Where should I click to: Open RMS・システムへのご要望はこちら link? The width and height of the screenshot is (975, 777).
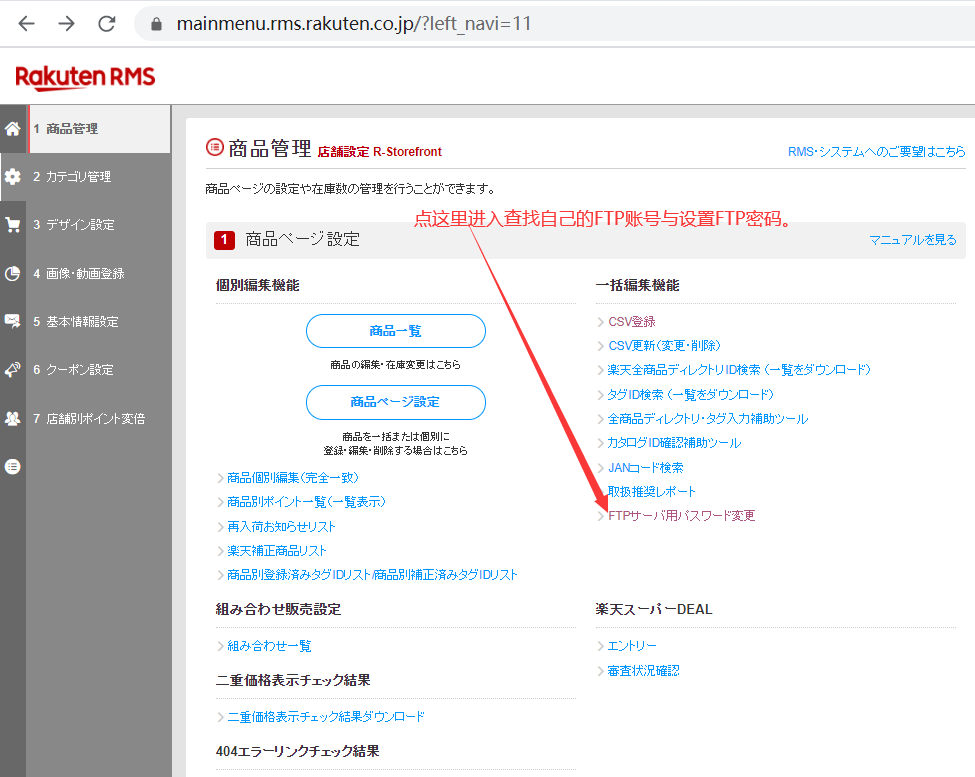(877, 152)
